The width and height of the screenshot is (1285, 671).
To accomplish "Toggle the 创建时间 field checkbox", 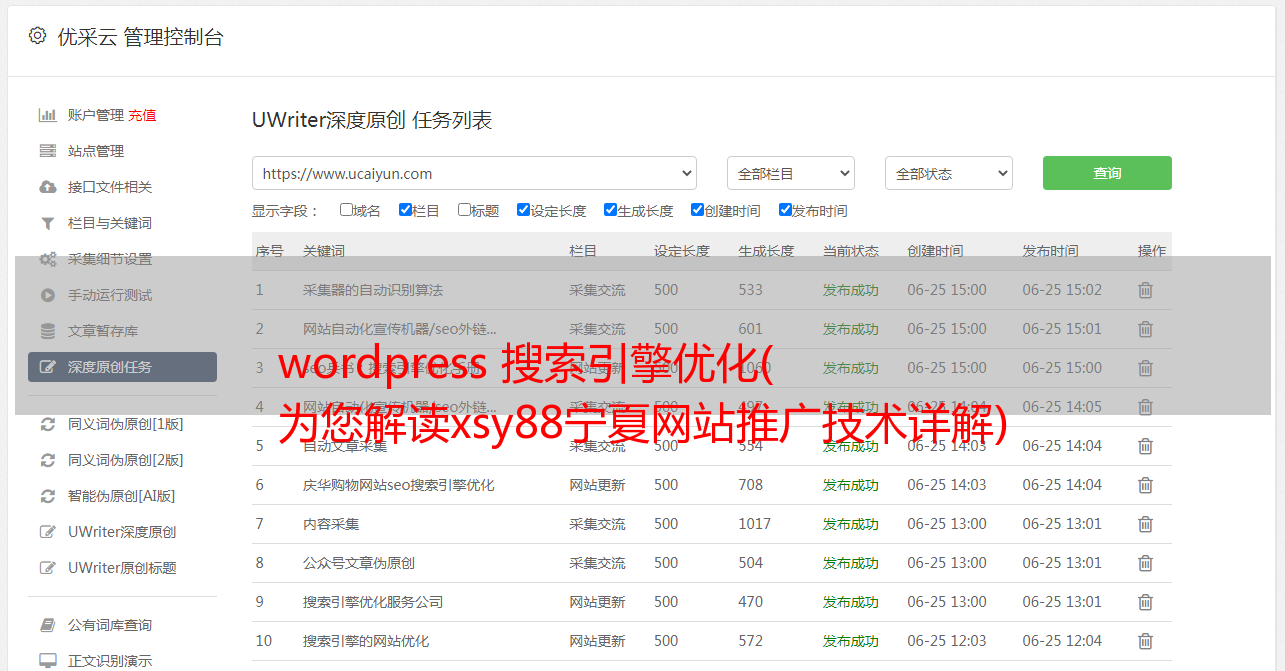I will click(697, 210).
